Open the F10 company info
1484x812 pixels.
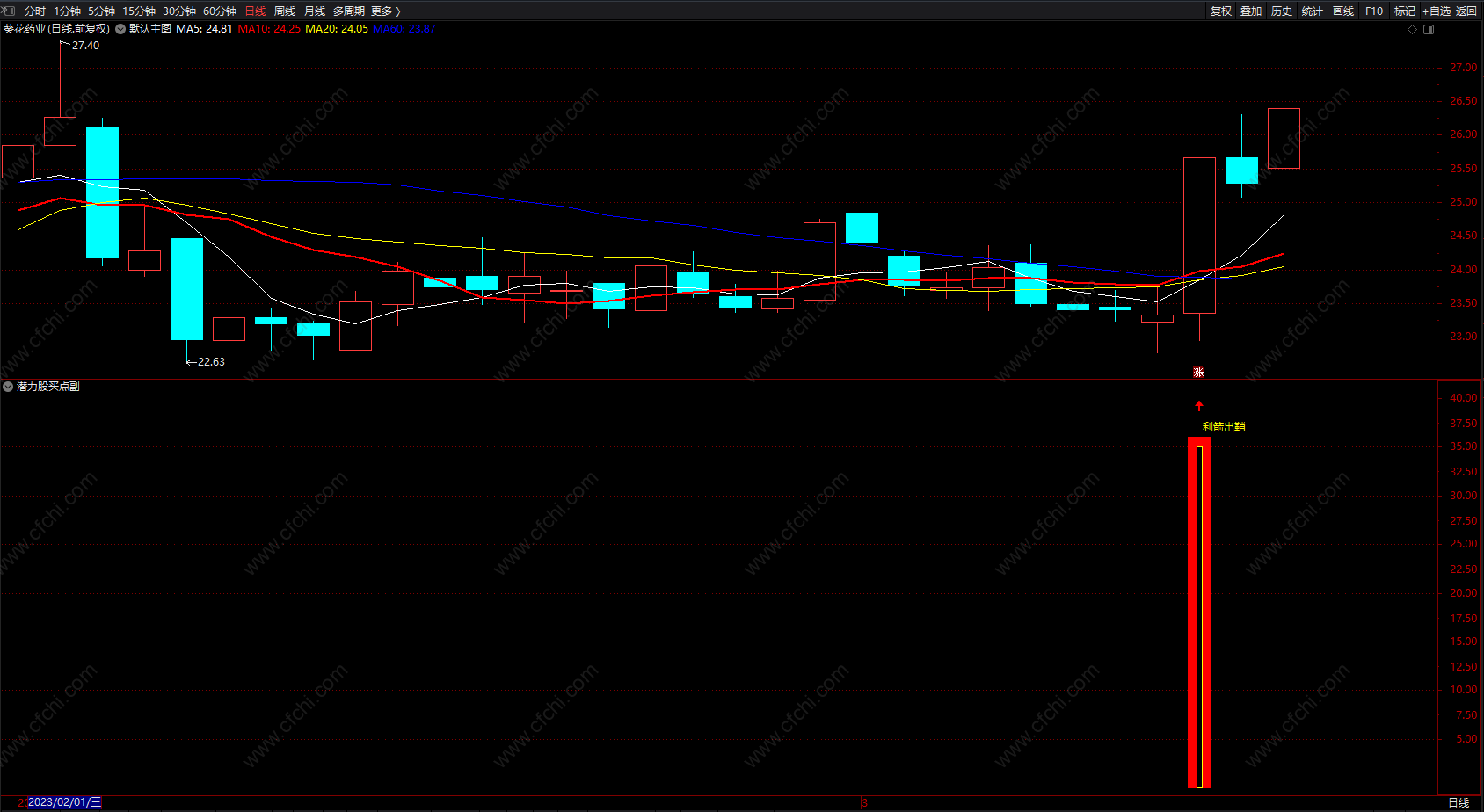click(1374, 11)
